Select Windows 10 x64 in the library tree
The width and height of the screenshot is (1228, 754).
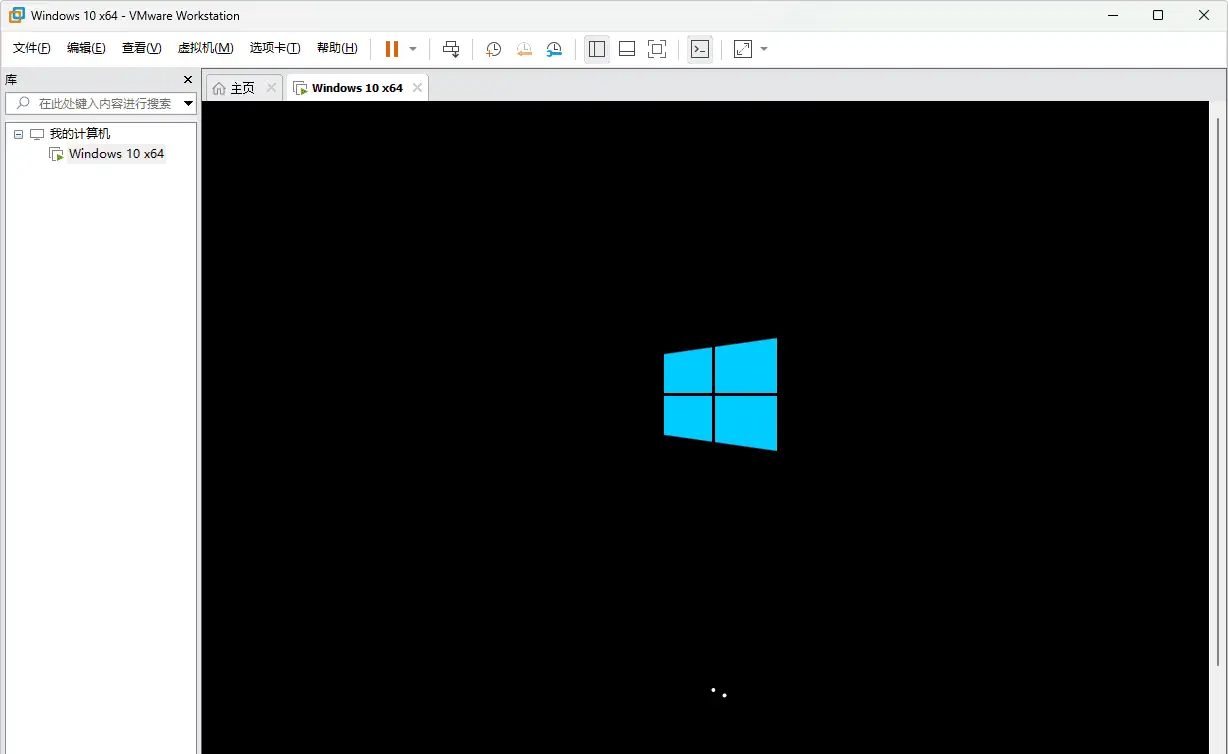click(116, 154)
